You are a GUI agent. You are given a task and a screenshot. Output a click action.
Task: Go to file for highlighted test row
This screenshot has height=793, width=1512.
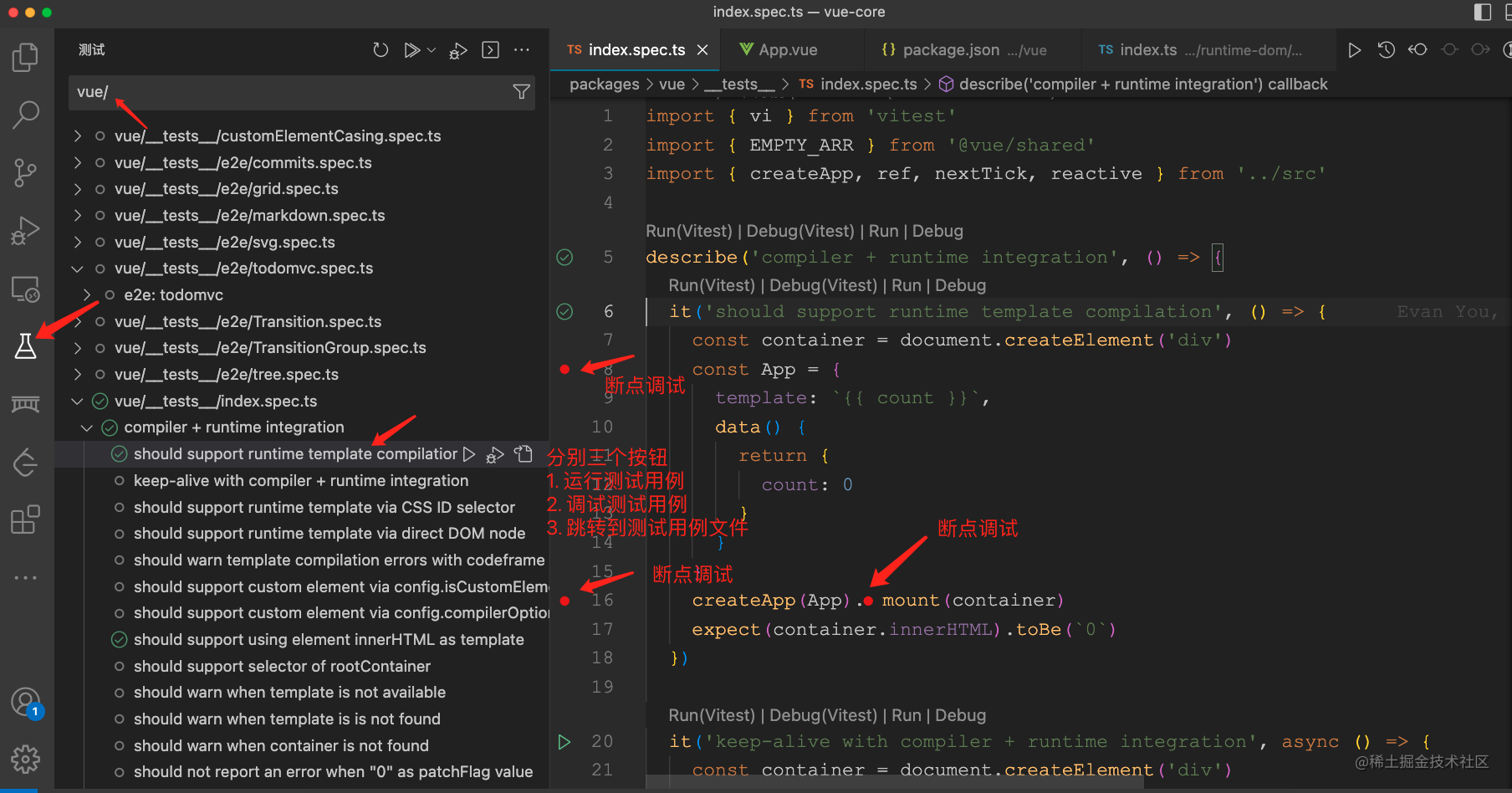(524, 454)
